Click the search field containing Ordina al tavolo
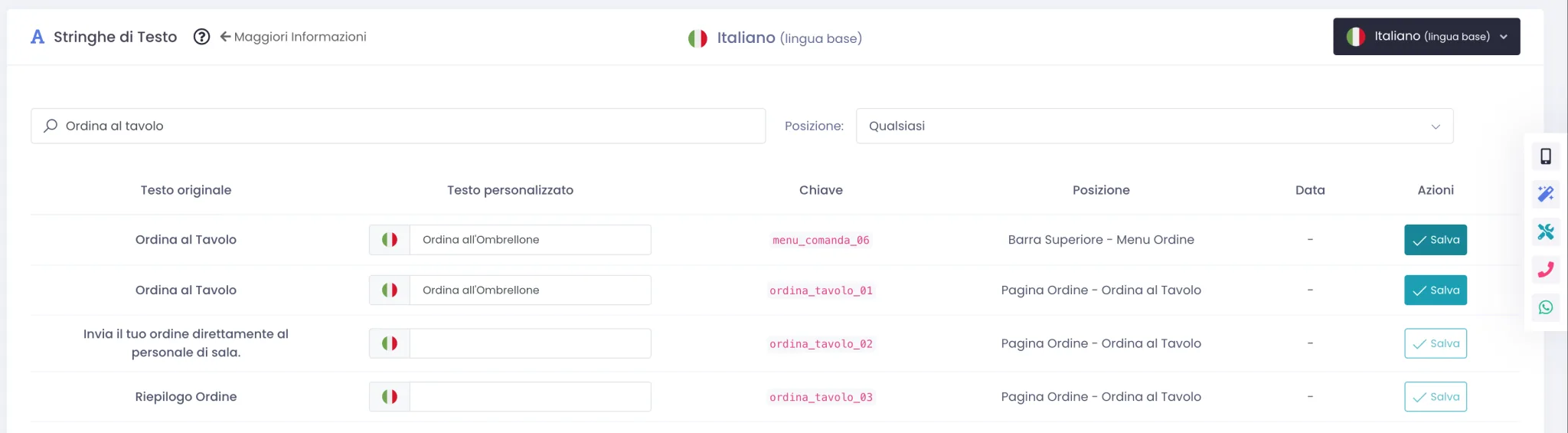1568x433 pixels. pyautogui.click(x=398, y=126)
